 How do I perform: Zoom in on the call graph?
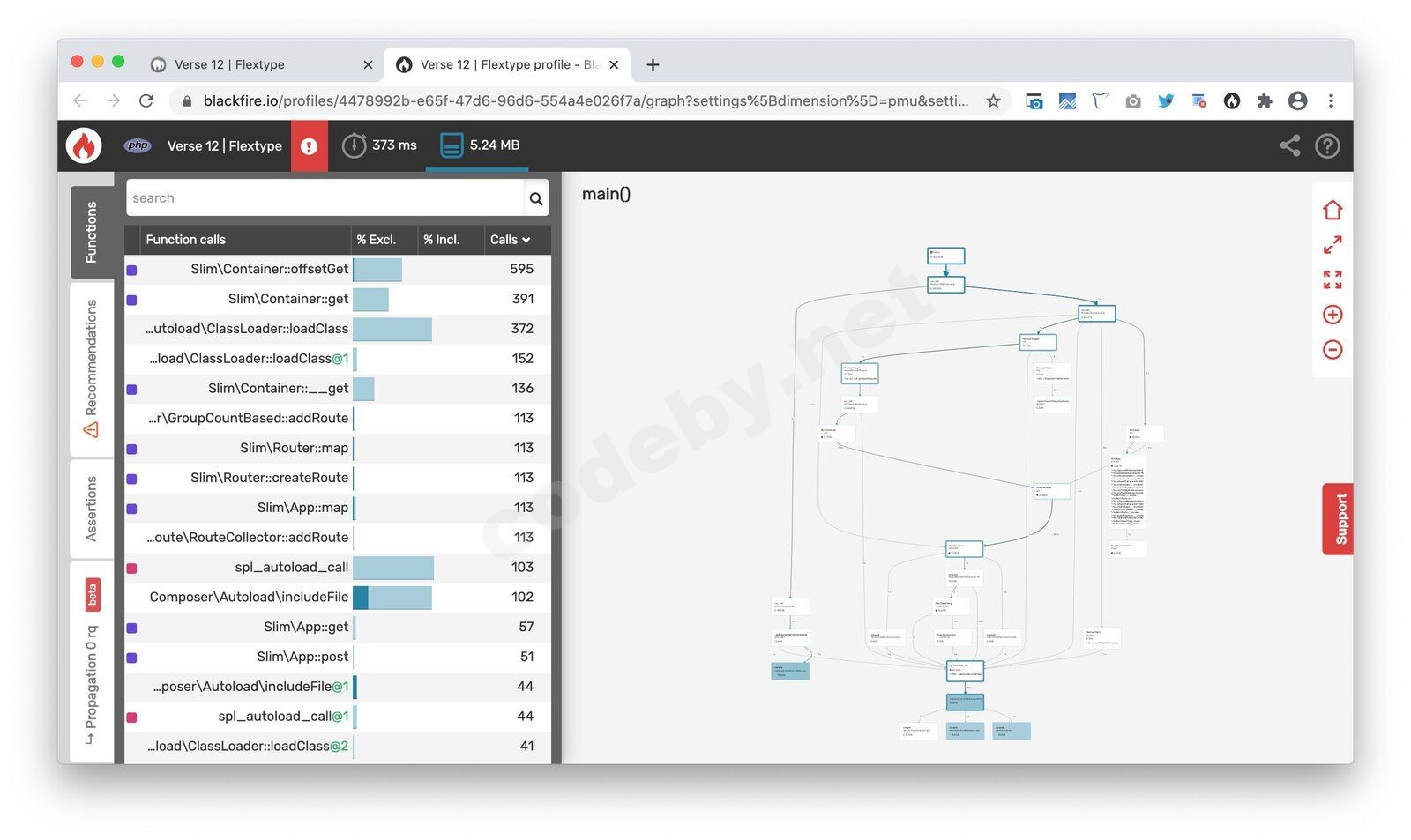tap(1332, 315)
